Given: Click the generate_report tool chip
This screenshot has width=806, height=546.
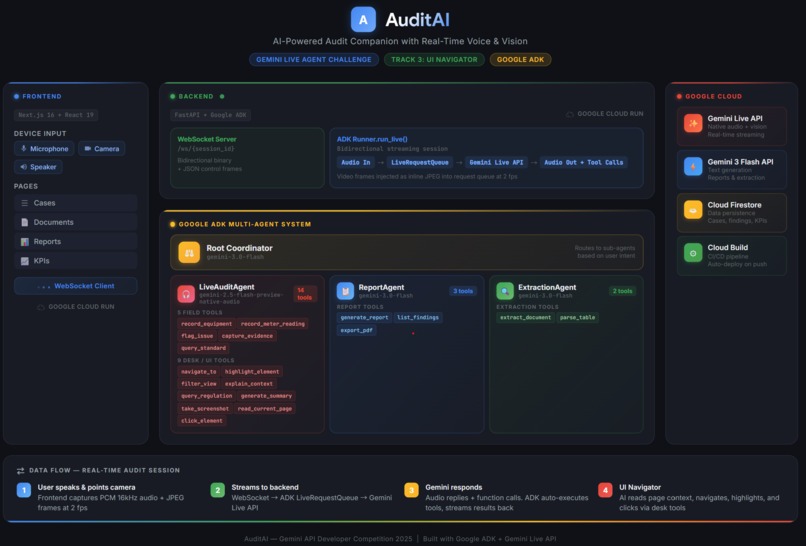Looking at the screenshot, I should 364,317.
